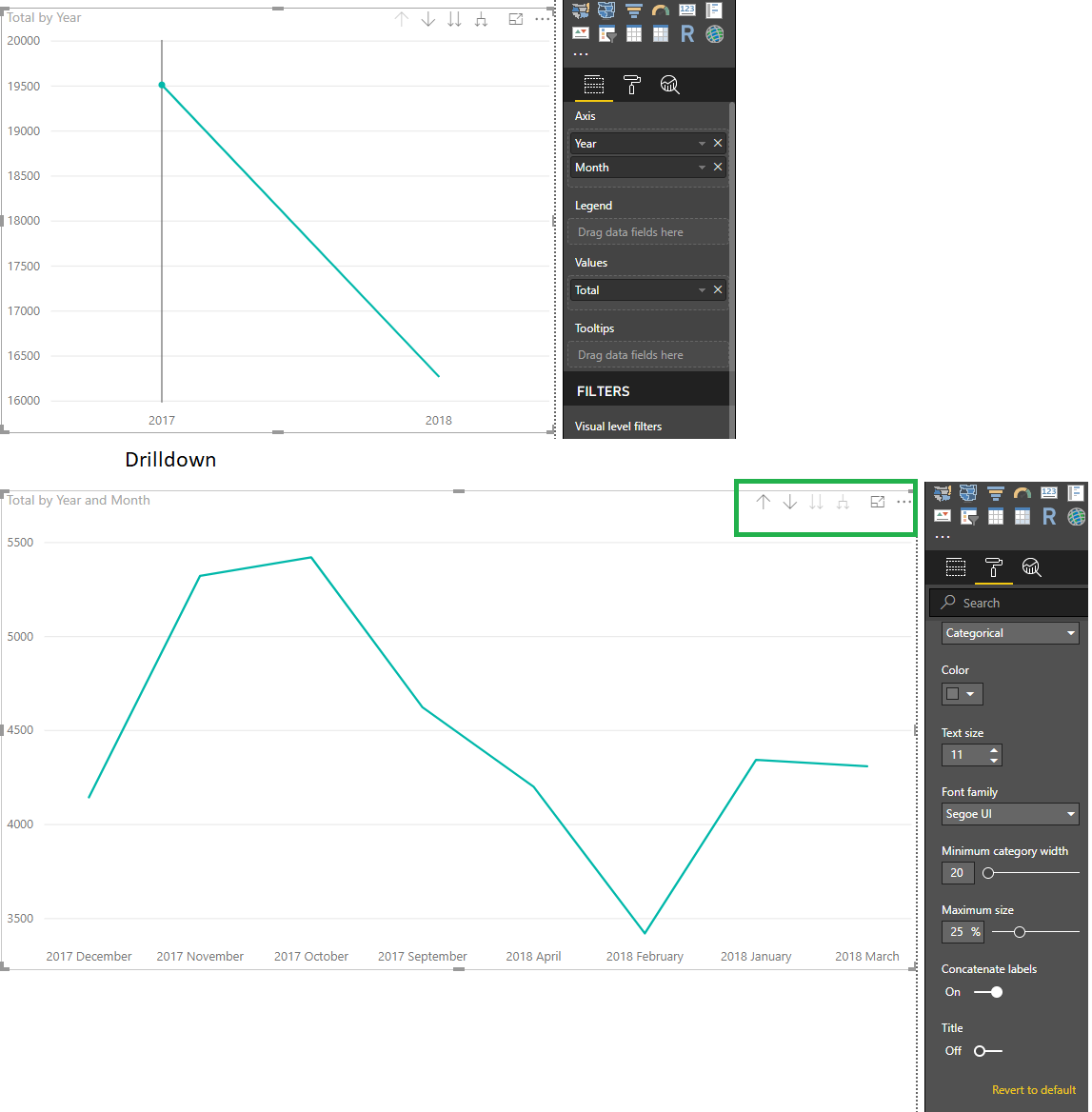The height and width of the screenshot is (1112, 1092).
Task: Click the format Search field
Action: click(1008, 603)
